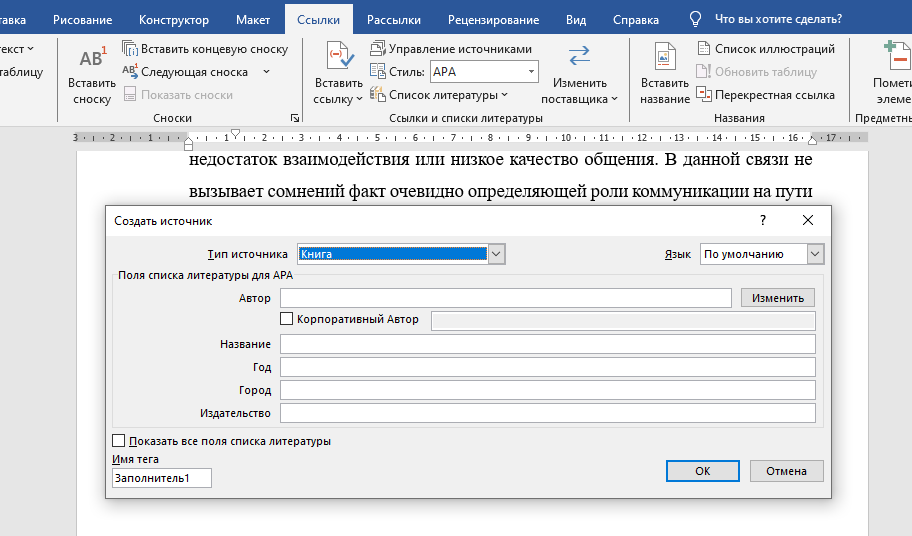The image size is (912, 536).
Task: Open the Вставить ссылку citation icon
Action: (338, 58)
